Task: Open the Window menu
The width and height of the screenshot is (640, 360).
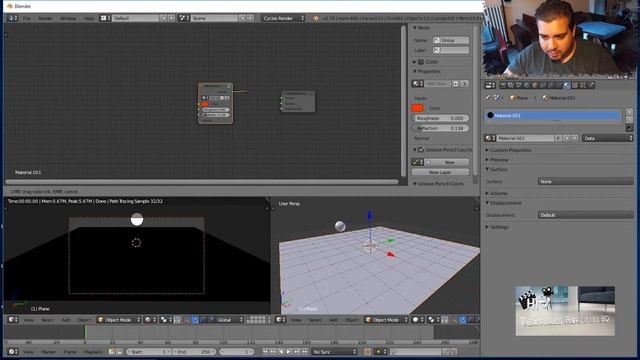Action: click(x=68, y=18)
